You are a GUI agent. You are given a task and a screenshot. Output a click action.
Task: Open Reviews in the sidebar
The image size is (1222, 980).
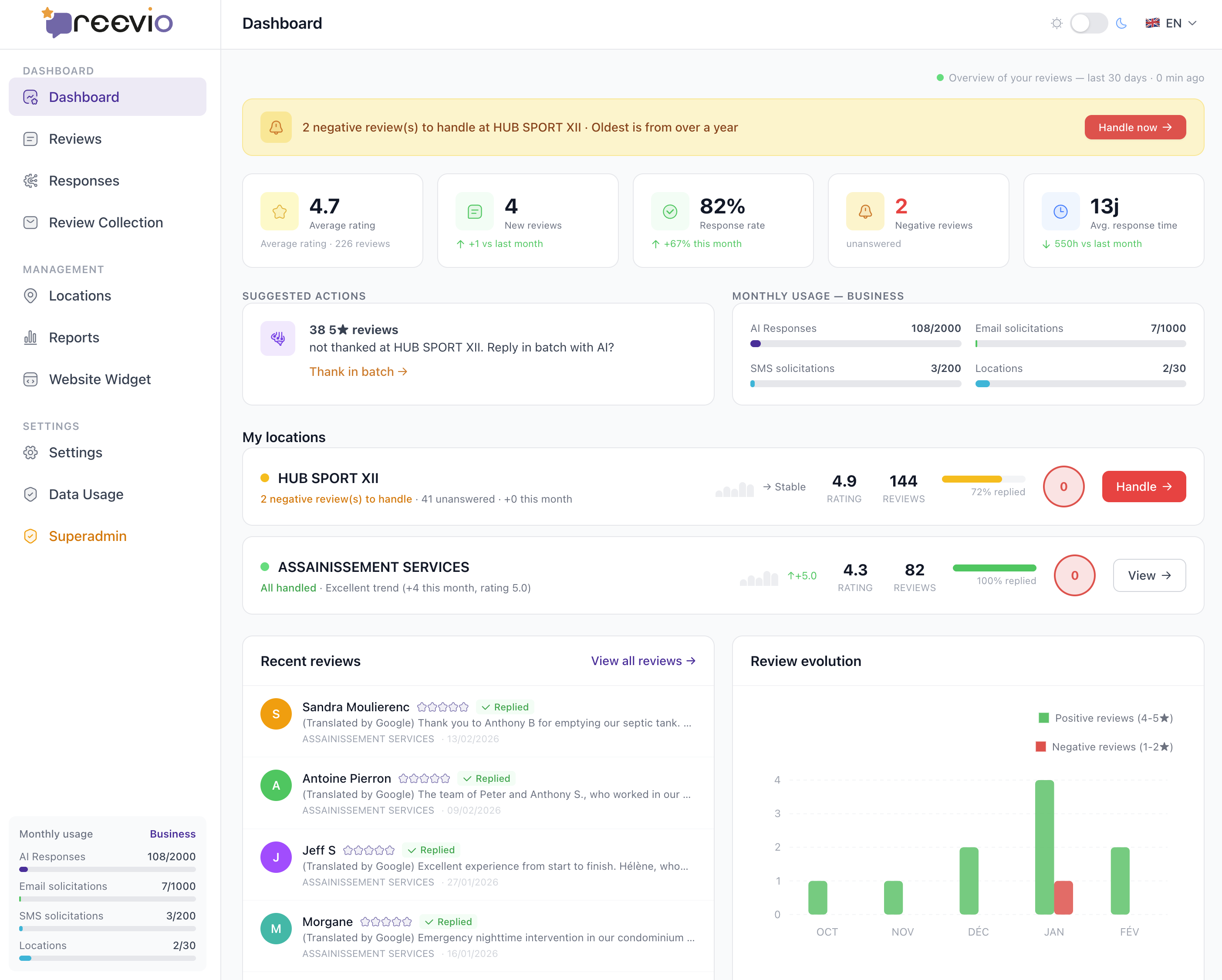coord(75,139)
